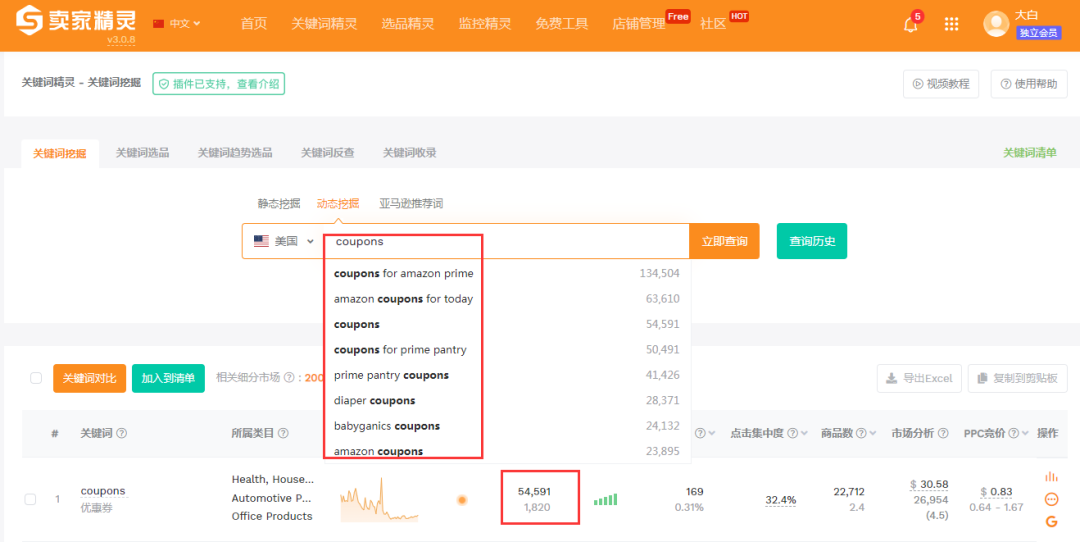Click the green signal bars in the coupons row
This screenshot has height=542, width=1080.
[605, 499]
